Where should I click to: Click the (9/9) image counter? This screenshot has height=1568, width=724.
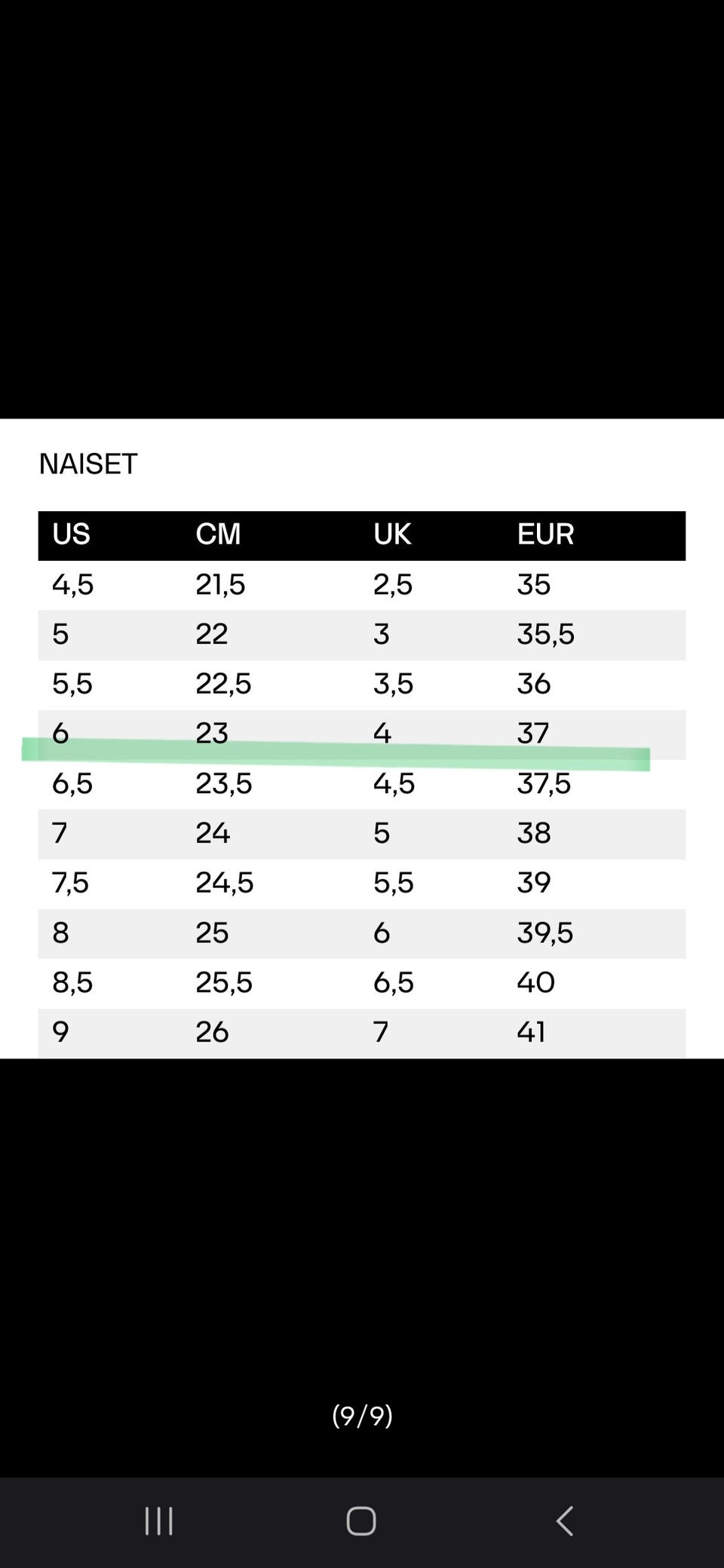coord(362,1415)
